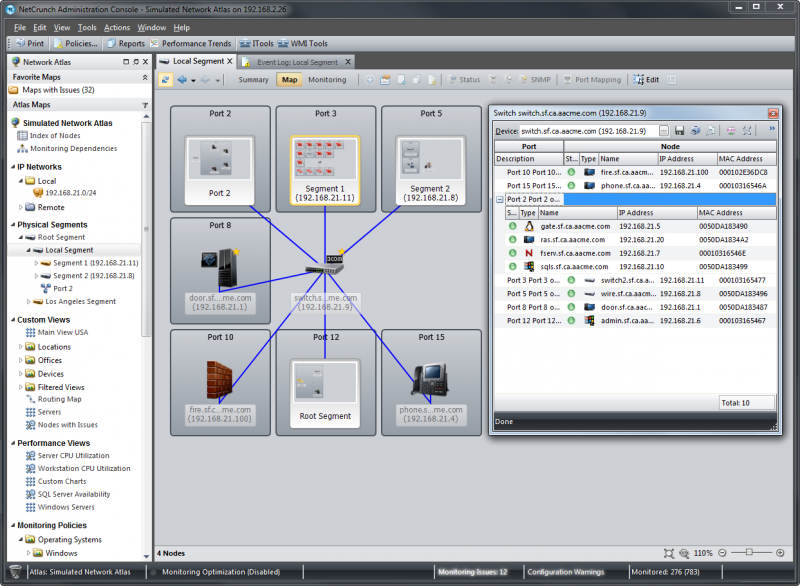Click the browse button next to Device field
The width and height of the screenshot is (800, 586).
[663, 131]
